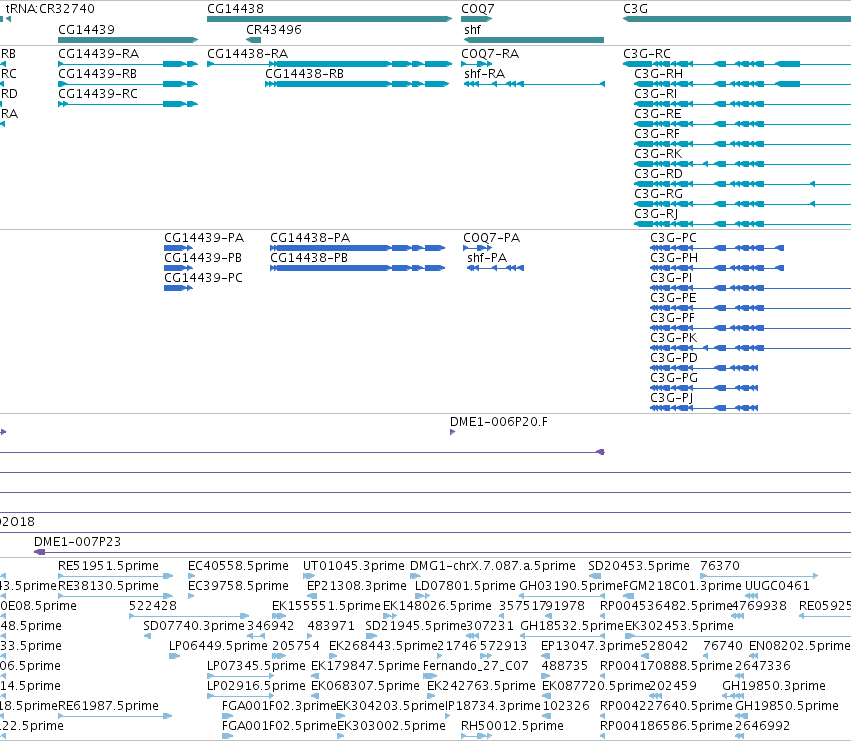
Task: Open EST label RE51951.5prime
Action: point(109,566)
